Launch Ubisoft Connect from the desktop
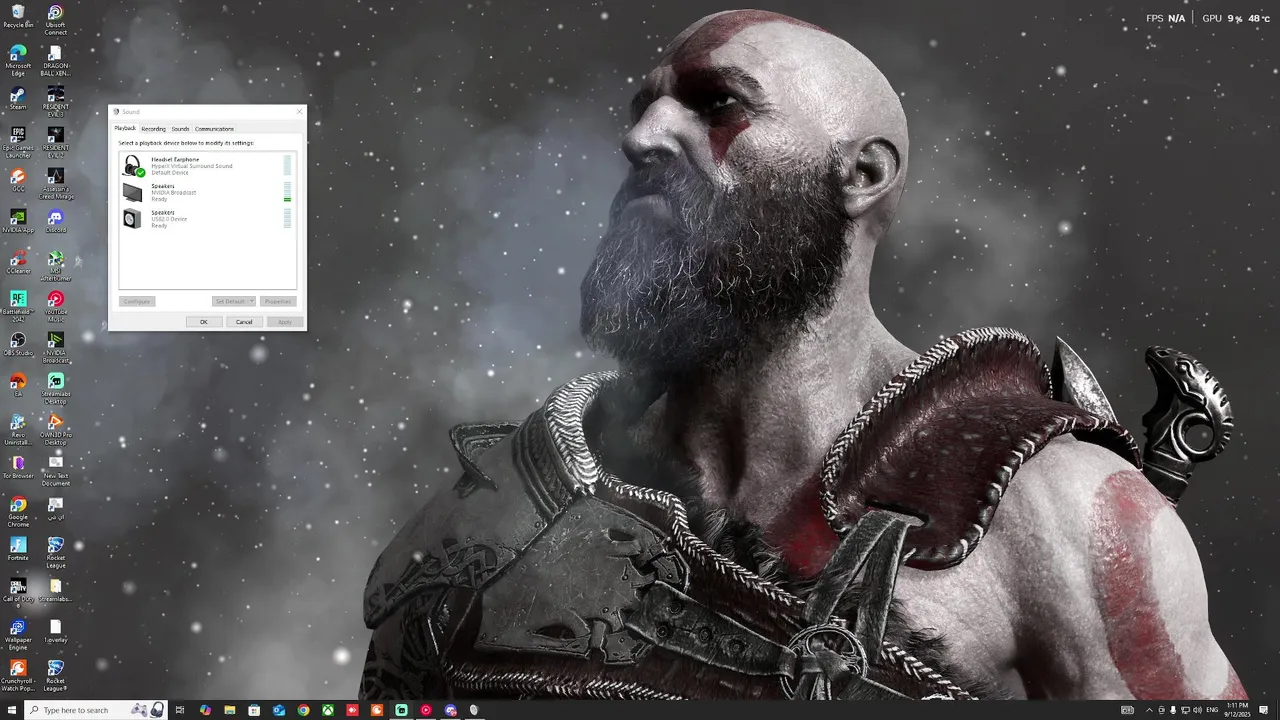The image size is (1280, 720). coord(56,20)
